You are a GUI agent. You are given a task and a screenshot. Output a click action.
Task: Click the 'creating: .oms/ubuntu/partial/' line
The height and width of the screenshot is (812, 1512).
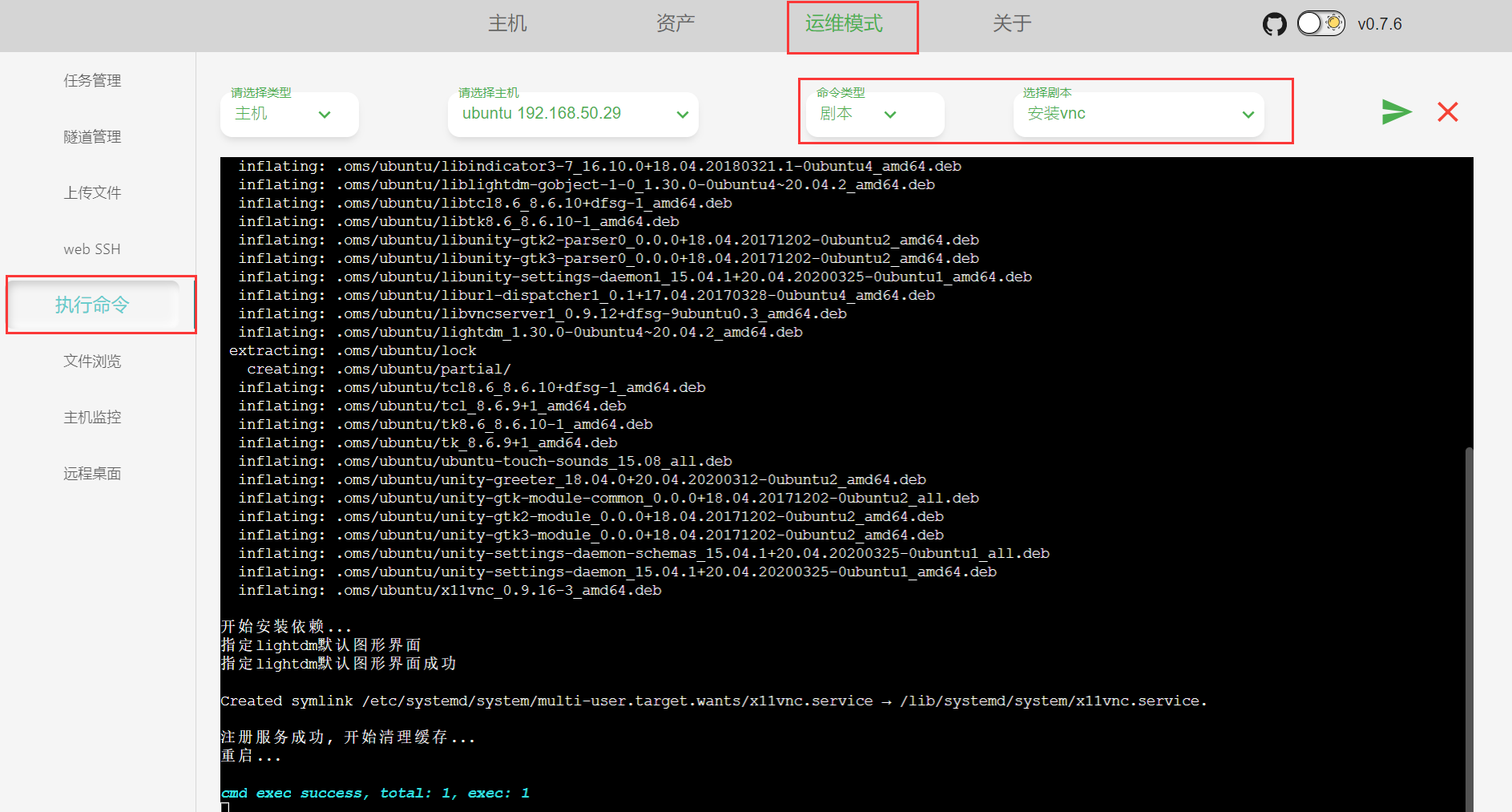pyautogui.click(x=379, y=369)
